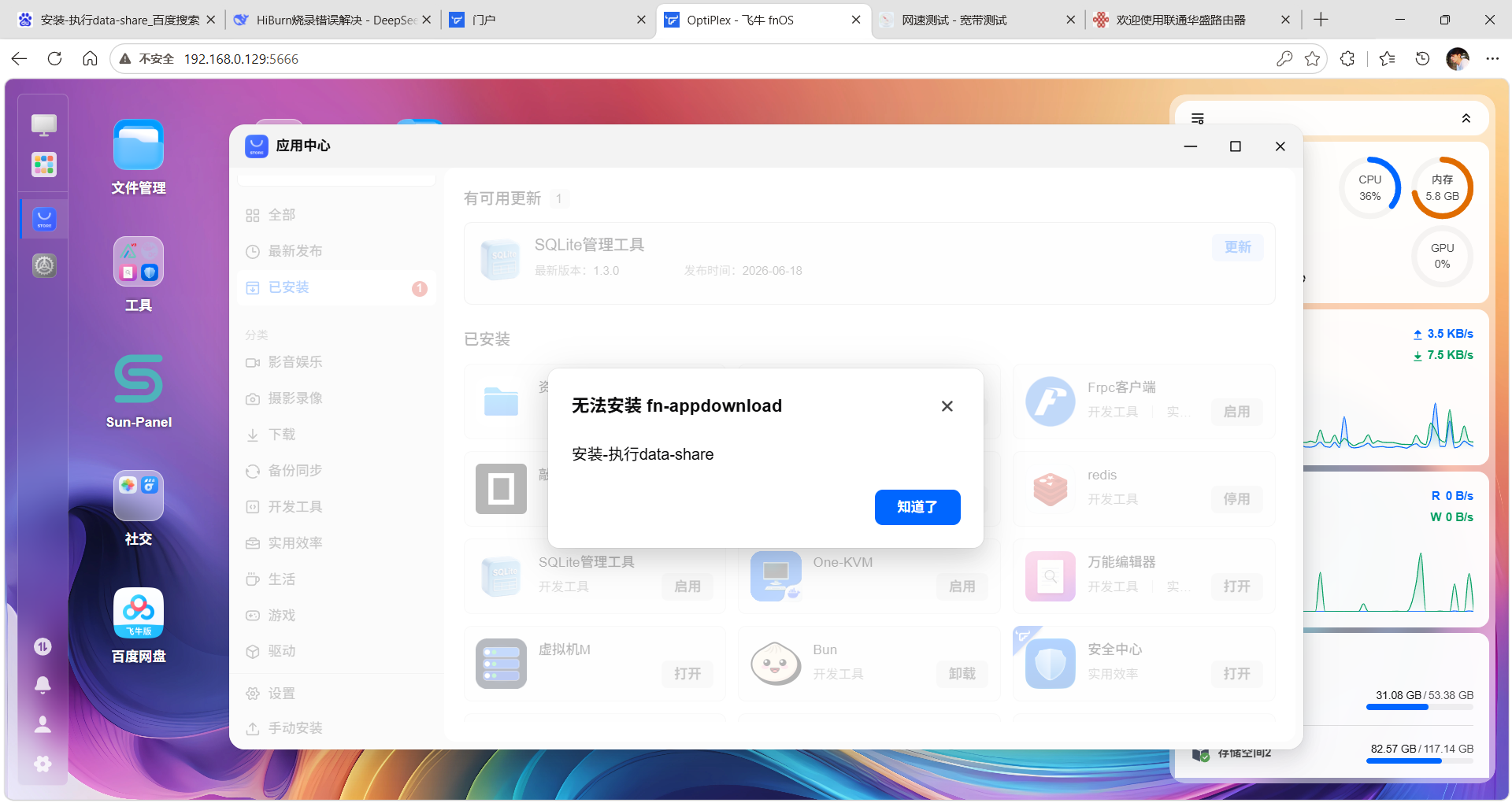Open the widget panel menu icon
1512x803 pixels.
pos(1198,119)
